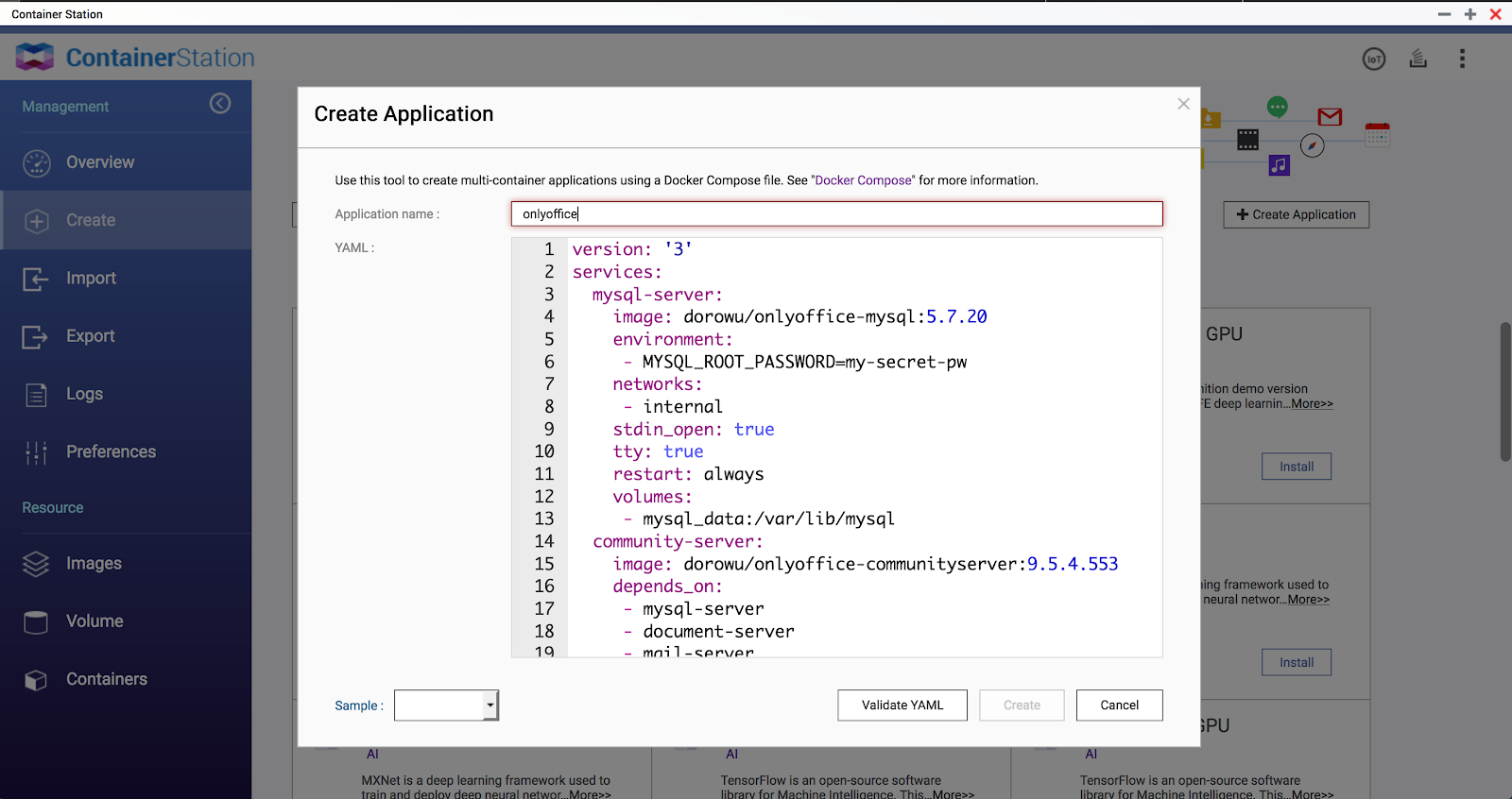Open the Logs section
This screenshot has width=1512, height=799.
(x=126, y=394)
